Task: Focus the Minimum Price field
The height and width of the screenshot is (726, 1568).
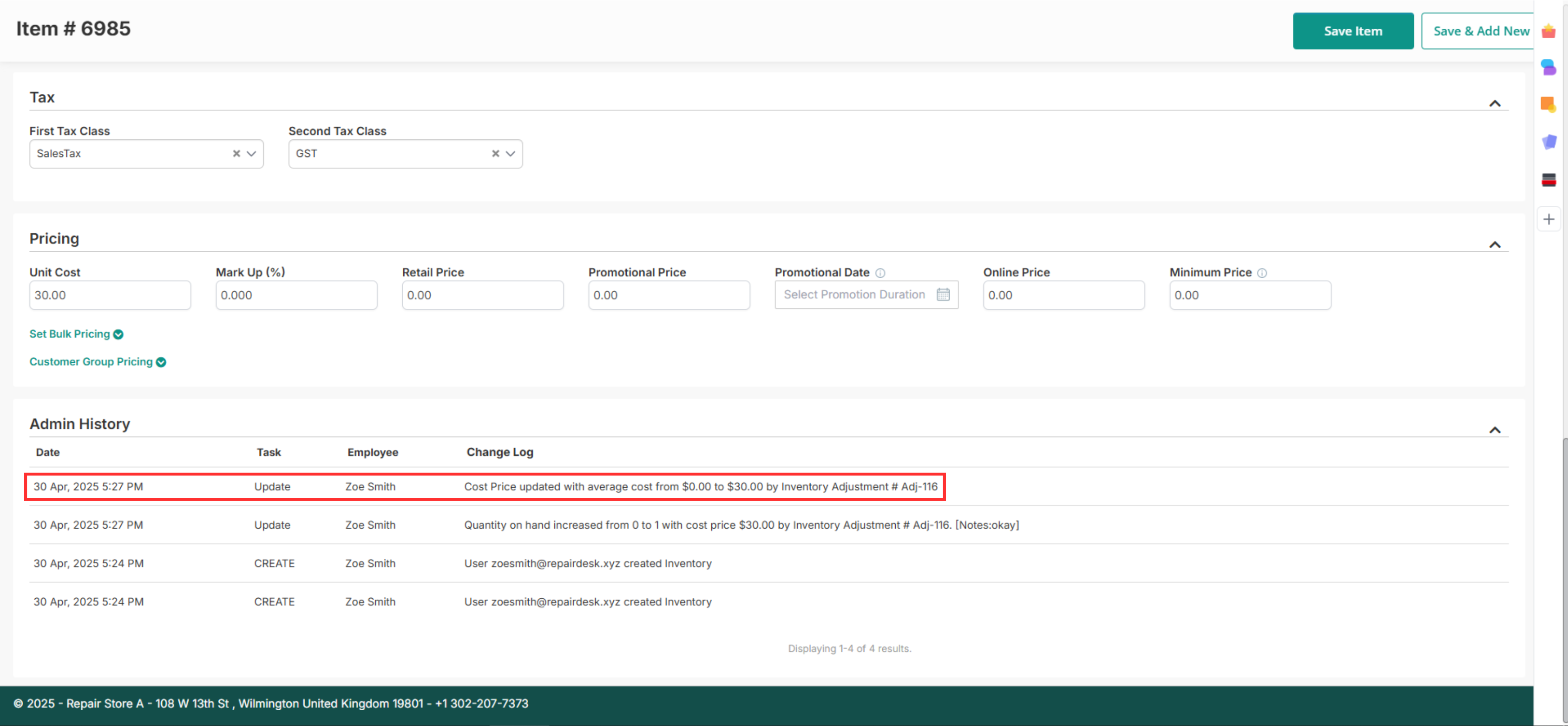Action: pyautogui.click(x=1250, y=295)
